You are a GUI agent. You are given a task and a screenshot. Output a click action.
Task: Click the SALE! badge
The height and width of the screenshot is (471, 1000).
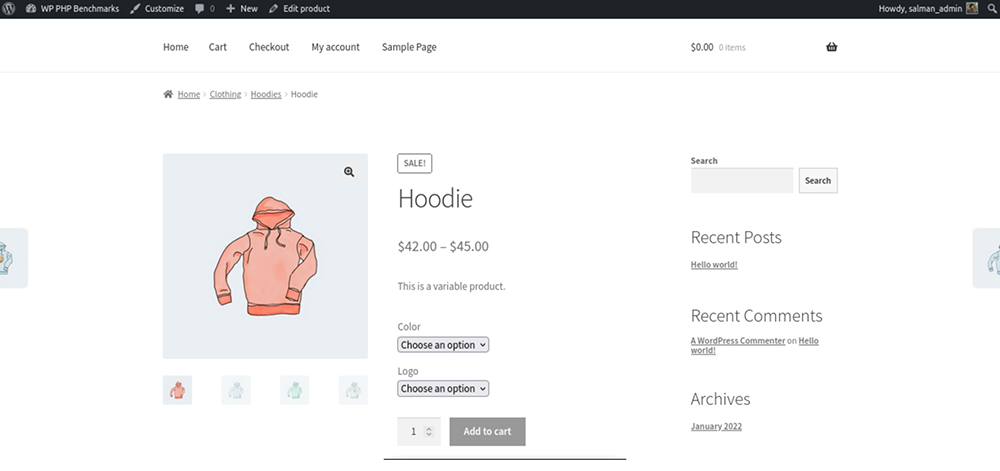pyautogui.click(x=415, y=163)
